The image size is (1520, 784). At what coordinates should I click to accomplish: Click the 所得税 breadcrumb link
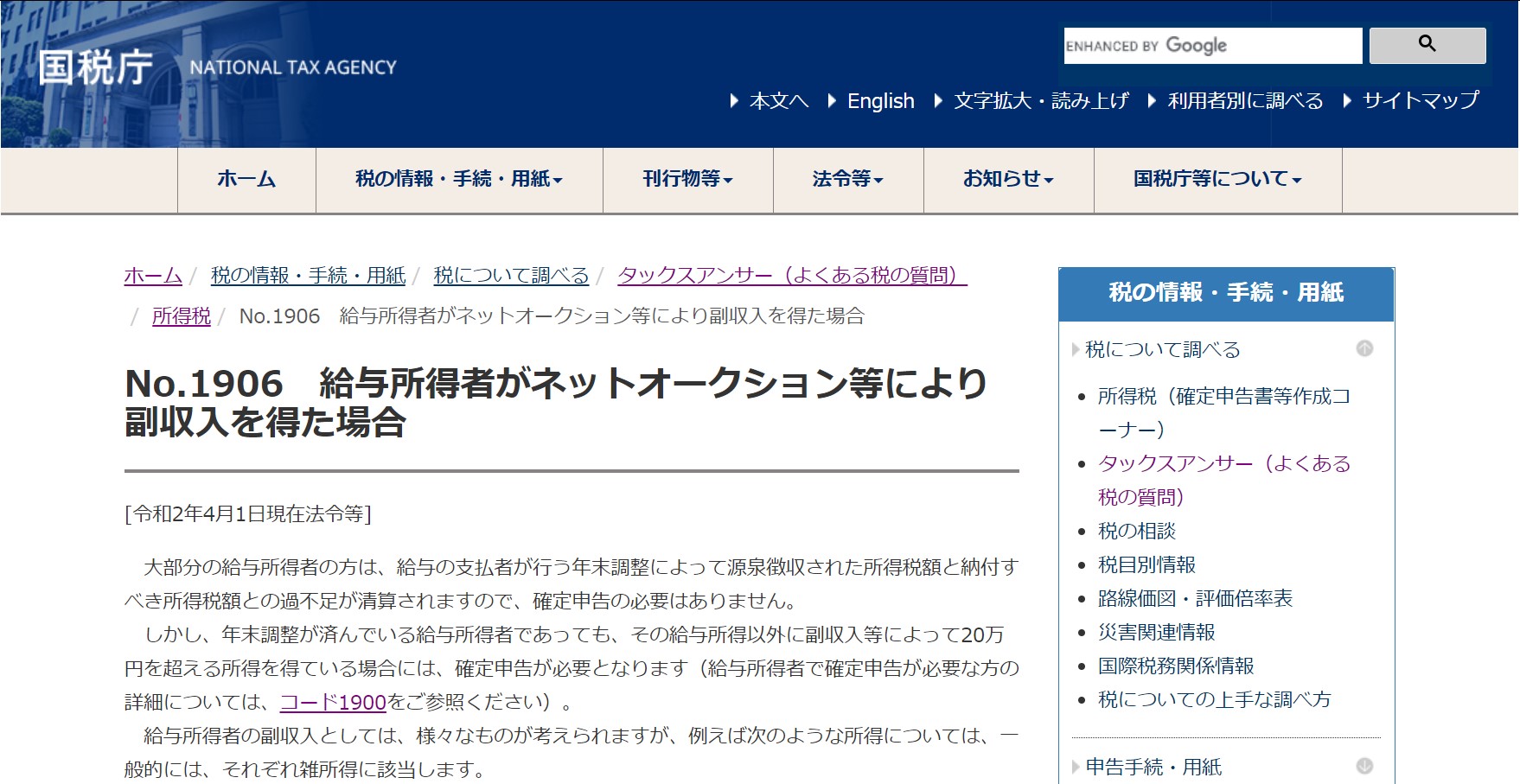(182, 316)
